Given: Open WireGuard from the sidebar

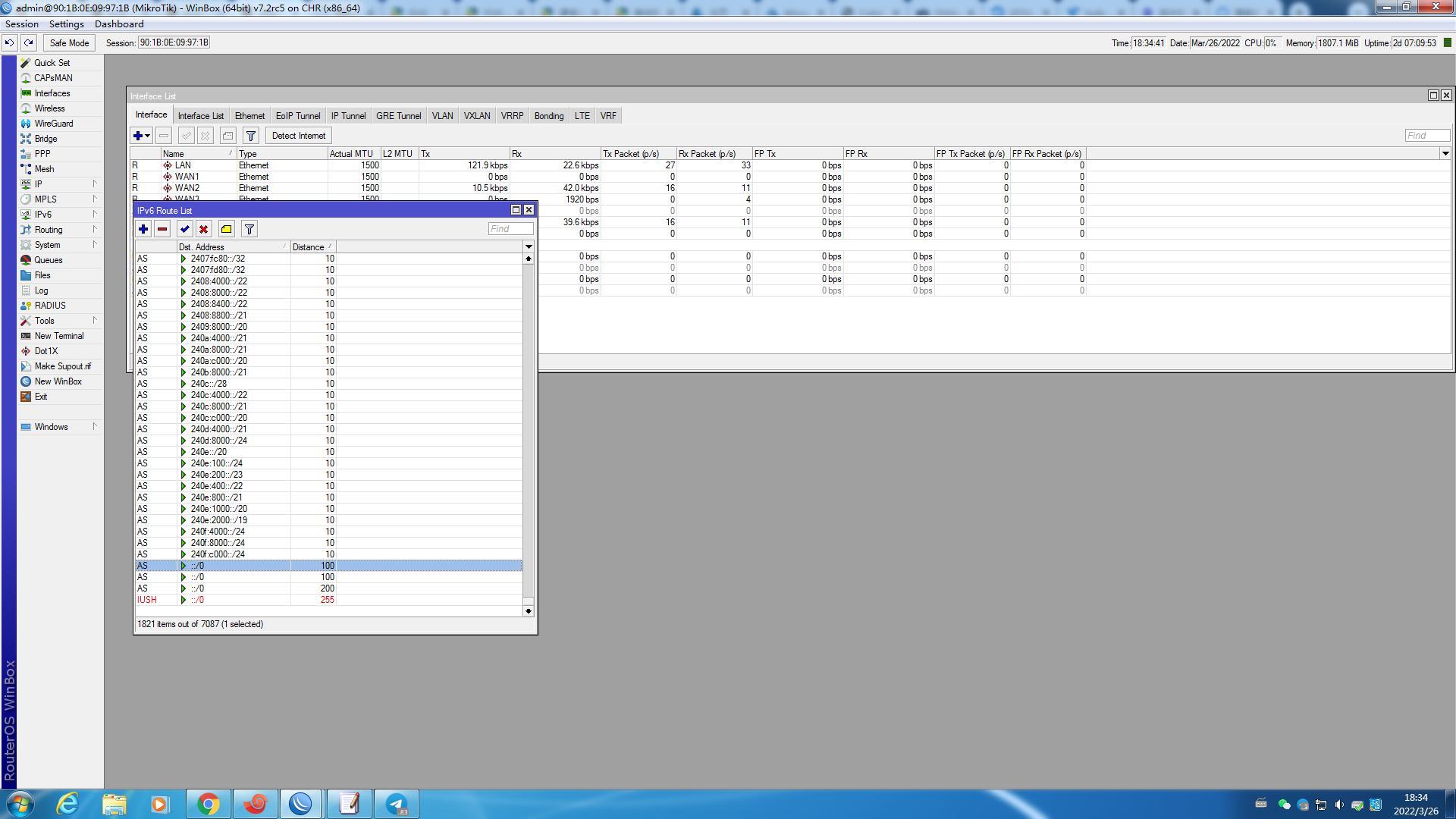Looking at the screenshot, I should click(x=54, y=124).
